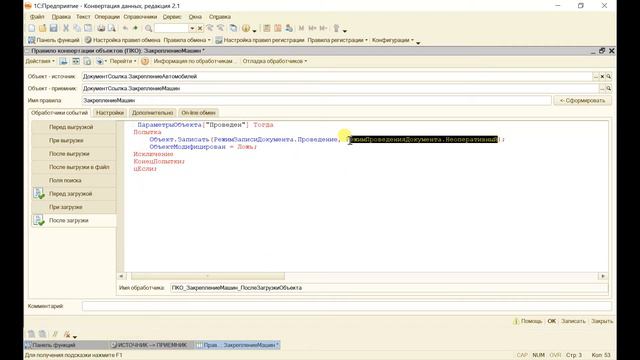Open the Операции menu
This screenshot has width=640, height=360.
tap(107, 17)
